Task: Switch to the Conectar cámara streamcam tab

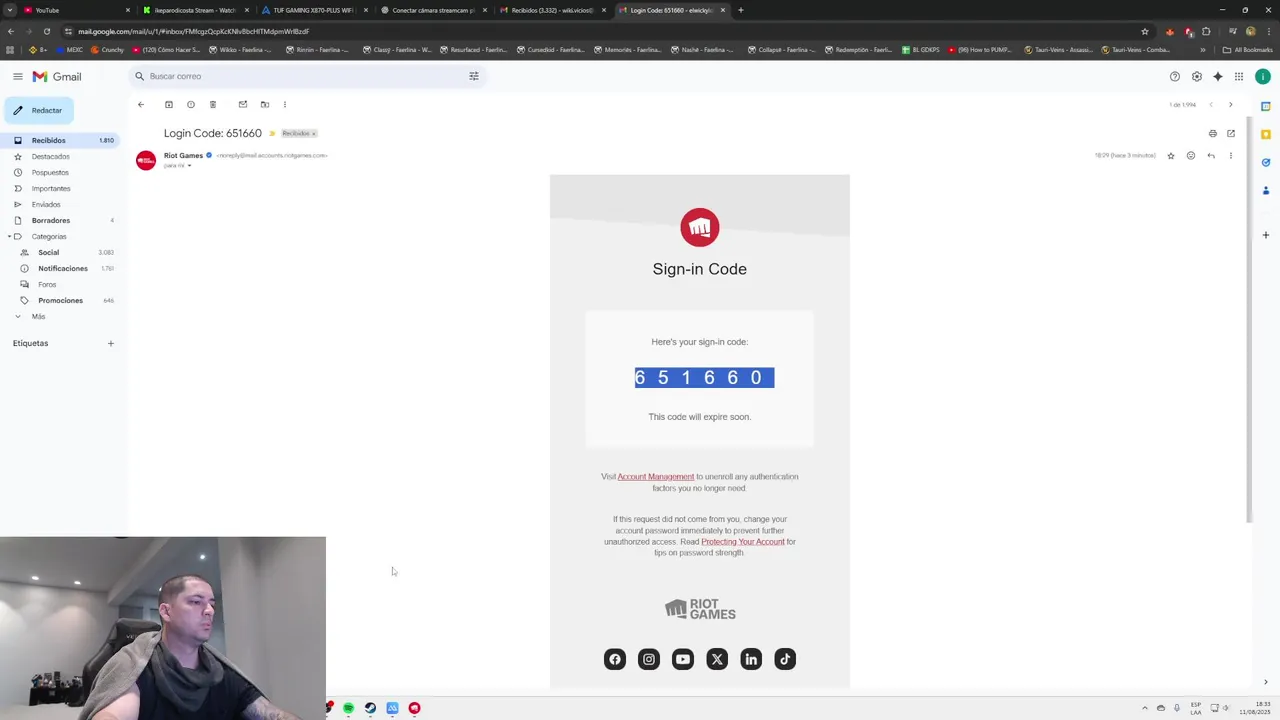Action: (432, 10)
